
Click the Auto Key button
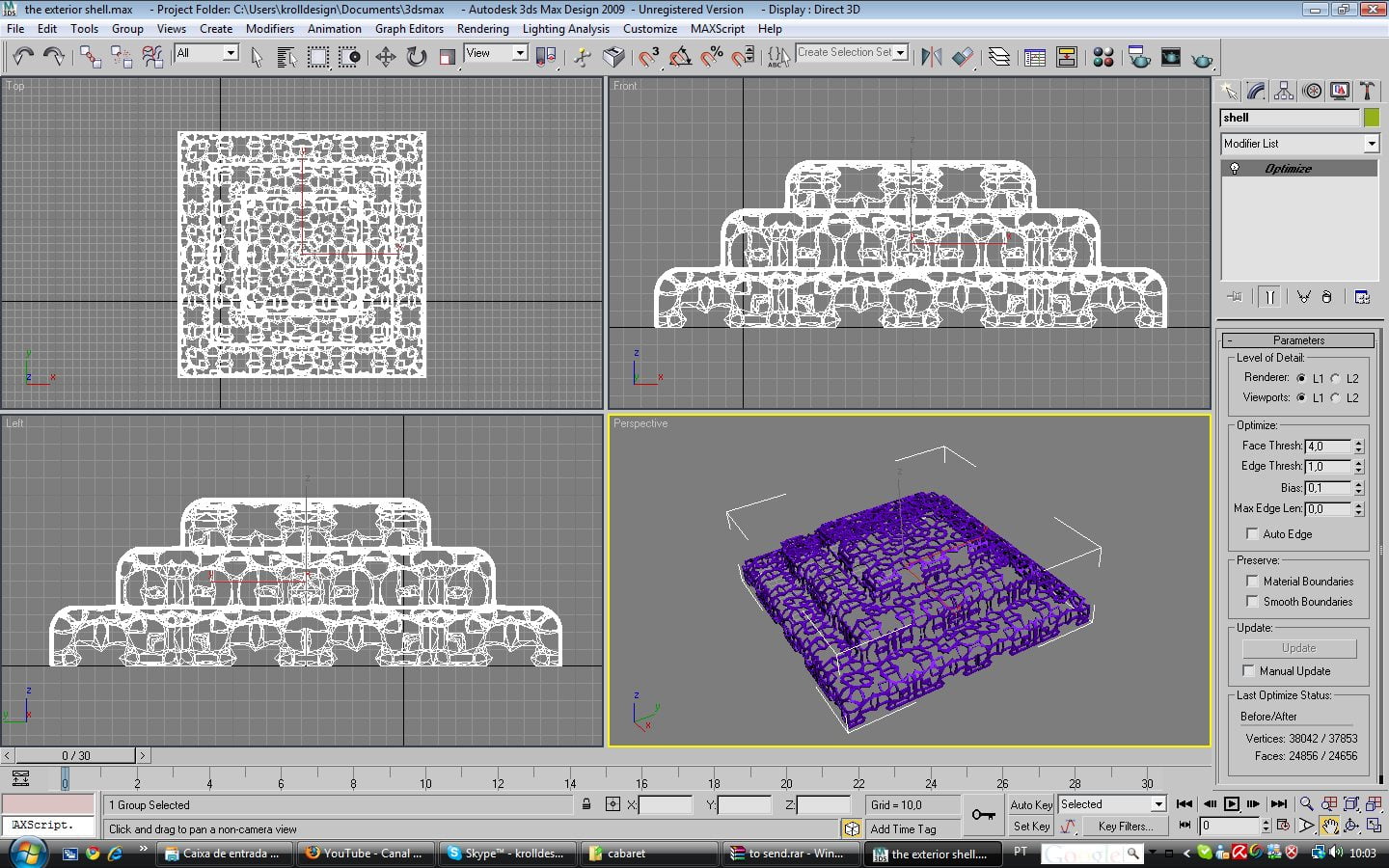[x=1030, y=804]
